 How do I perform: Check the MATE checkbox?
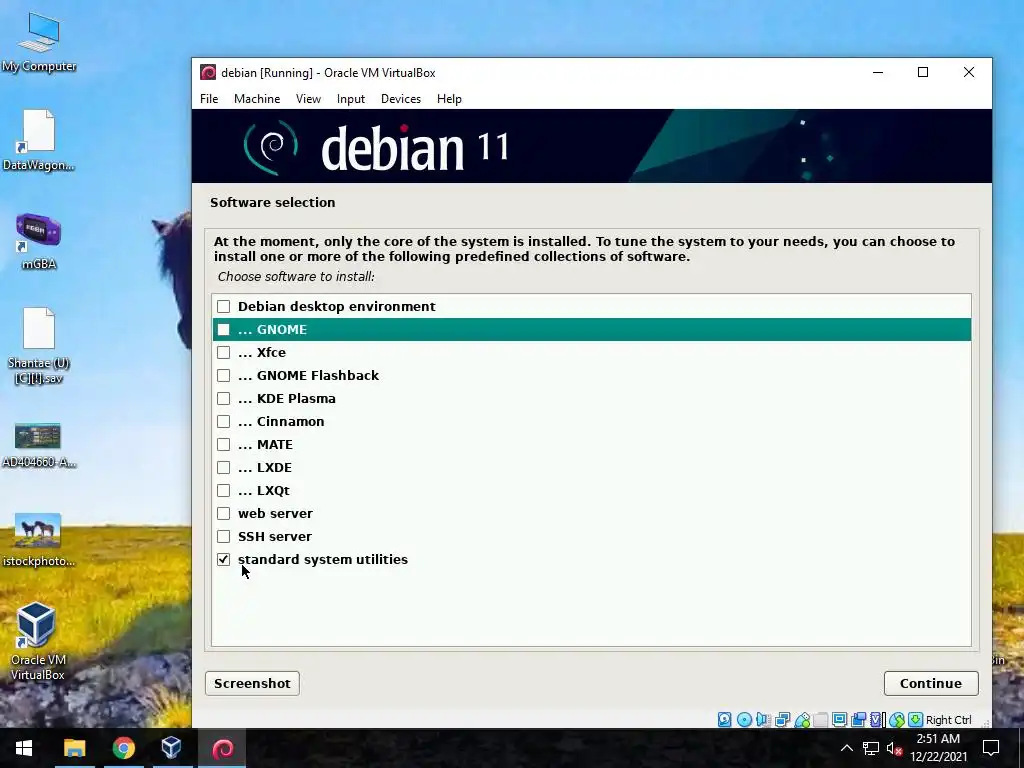(x=223, y=445)
